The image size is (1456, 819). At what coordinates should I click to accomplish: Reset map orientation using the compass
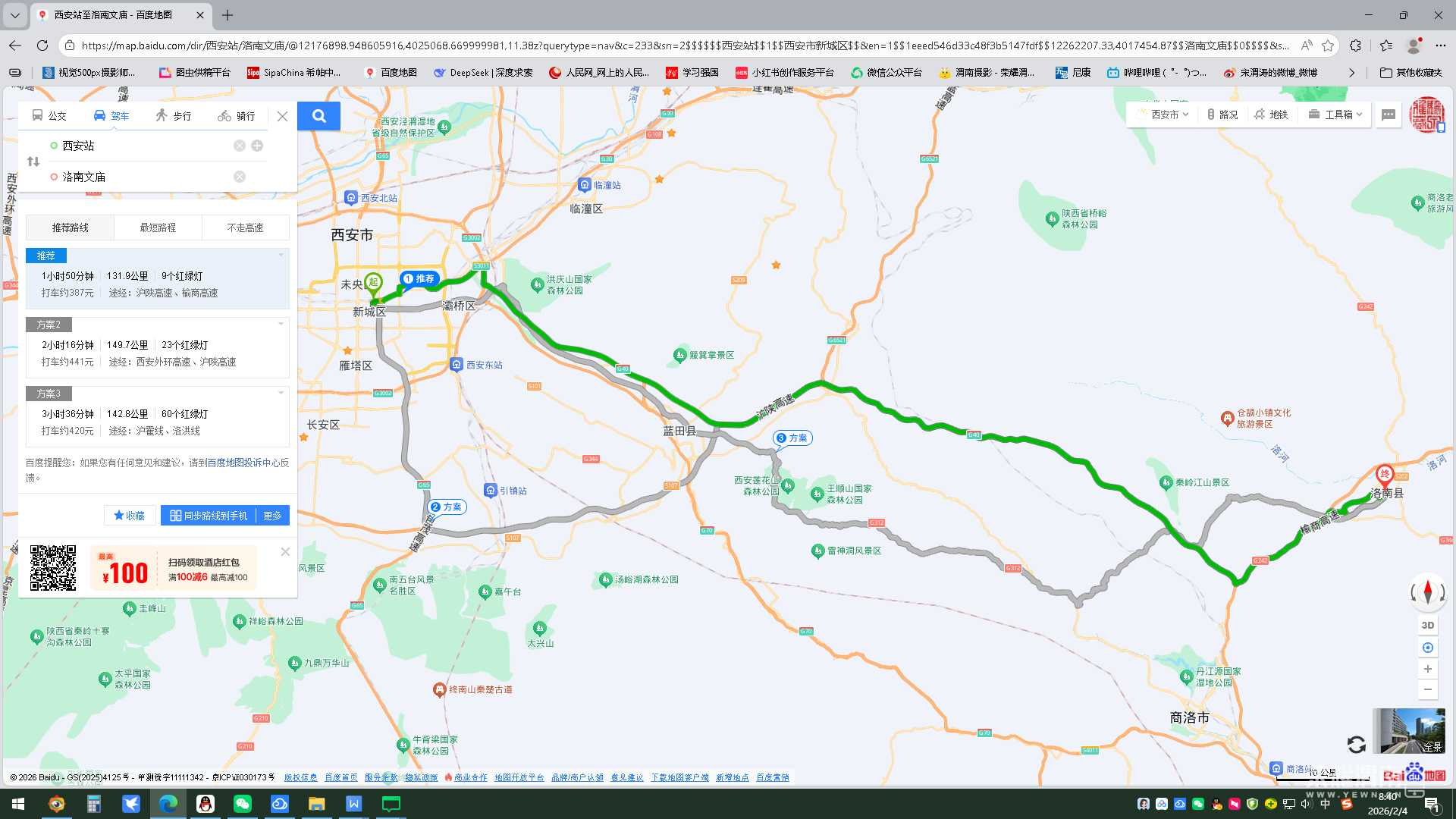coord(1427,591)
